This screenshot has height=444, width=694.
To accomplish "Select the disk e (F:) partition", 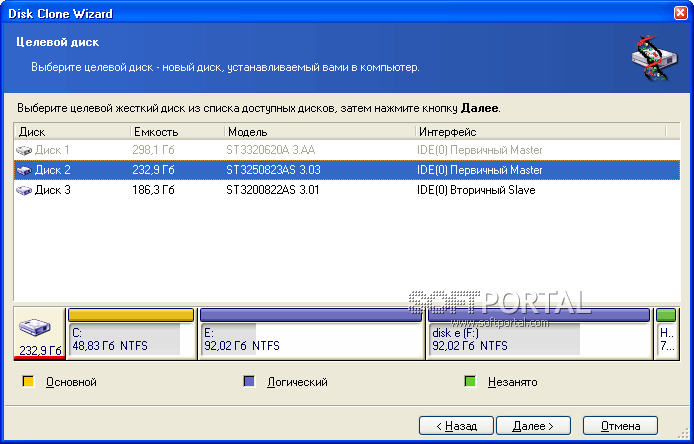I will (x=539, y=334).
